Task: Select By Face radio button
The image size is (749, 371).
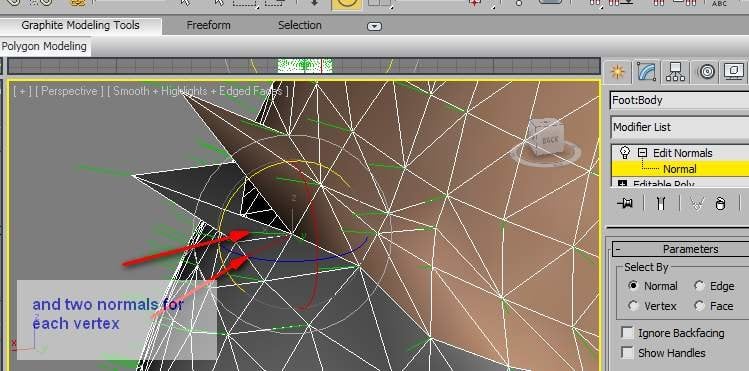Action: tap(699, 306)
